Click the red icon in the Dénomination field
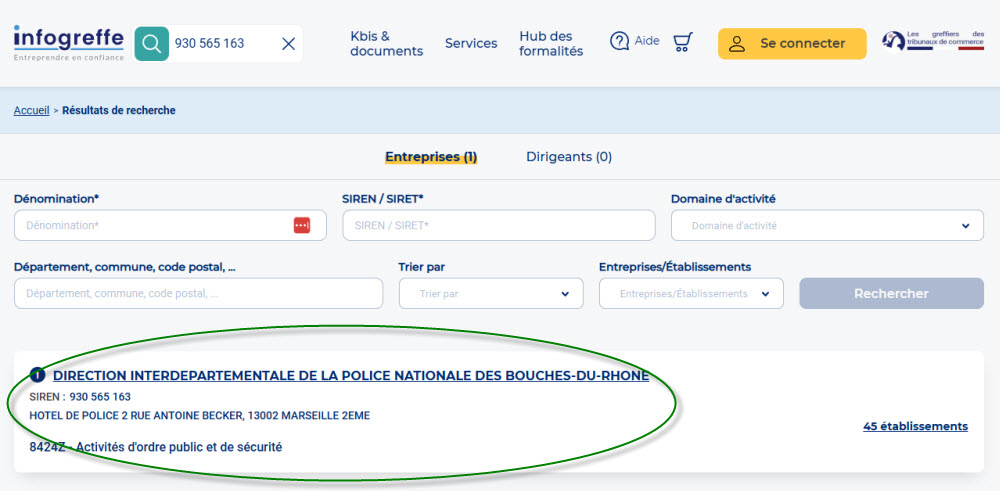 click(302, 225)
